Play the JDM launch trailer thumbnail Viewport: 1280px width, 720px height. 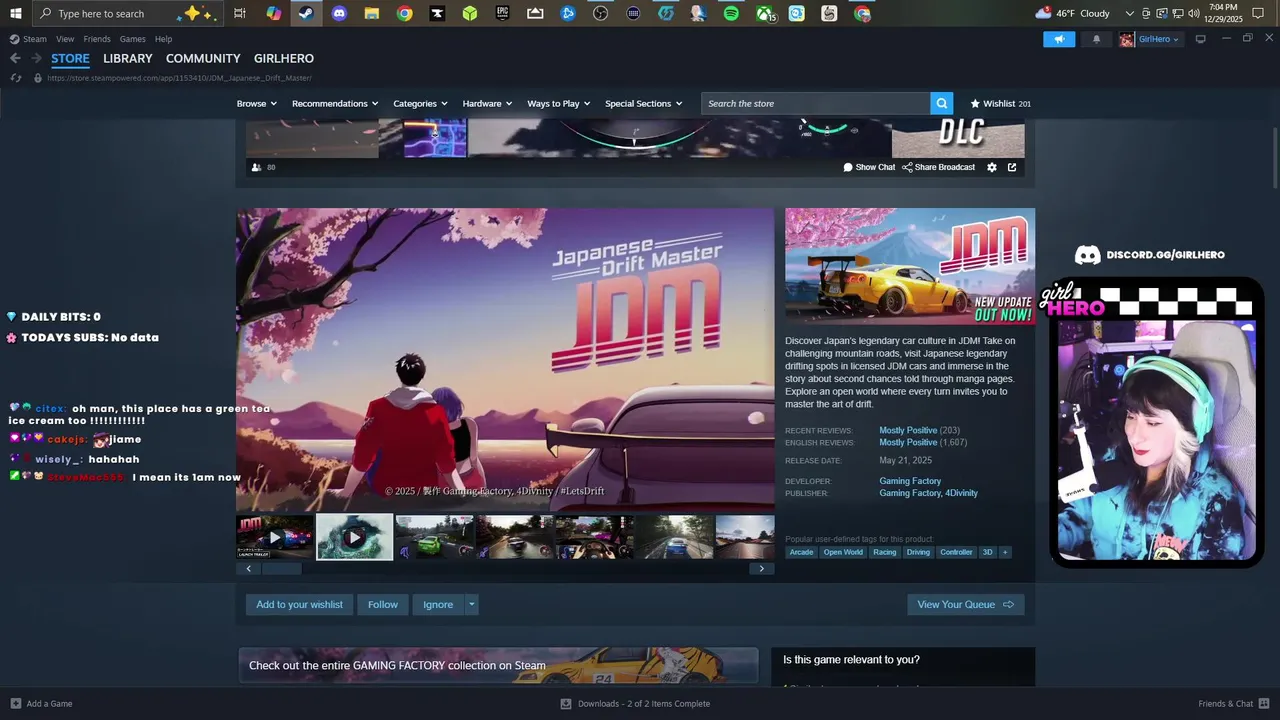click(x=275, y=537)
